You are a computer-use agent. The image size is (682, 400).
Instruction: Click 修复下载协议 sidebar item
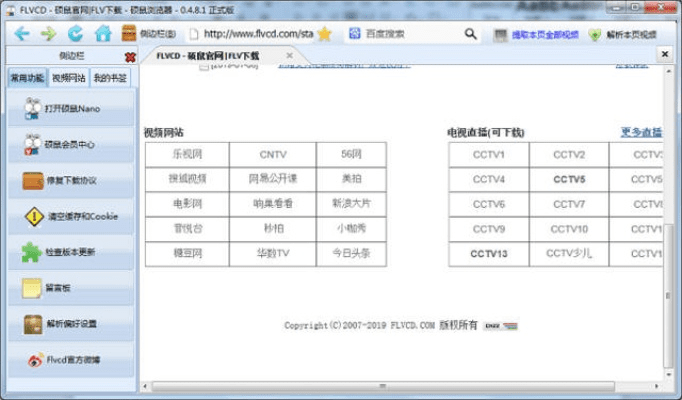[71, 180]
